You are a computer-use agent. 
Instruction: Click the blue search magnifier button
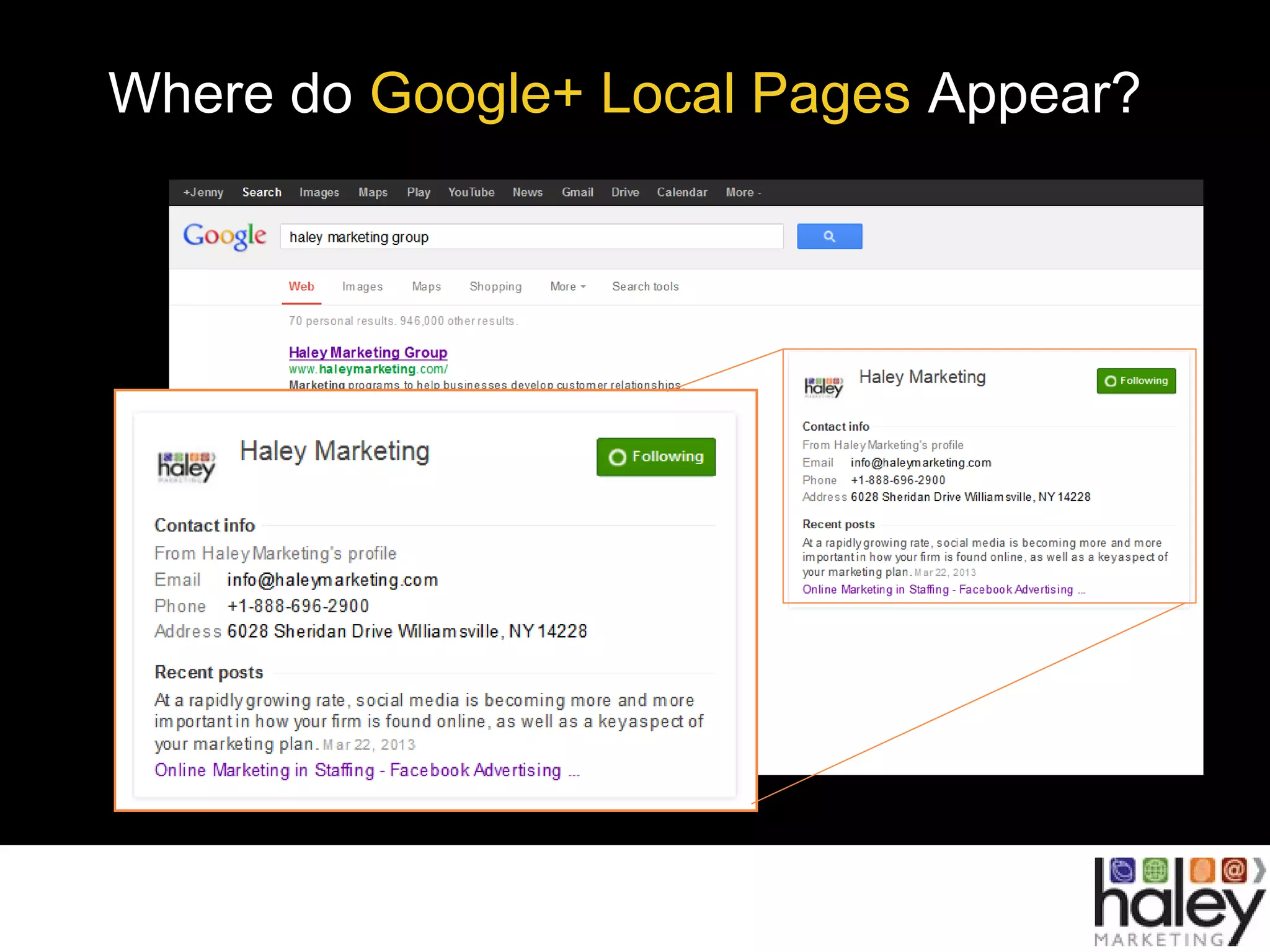[829, 236]
